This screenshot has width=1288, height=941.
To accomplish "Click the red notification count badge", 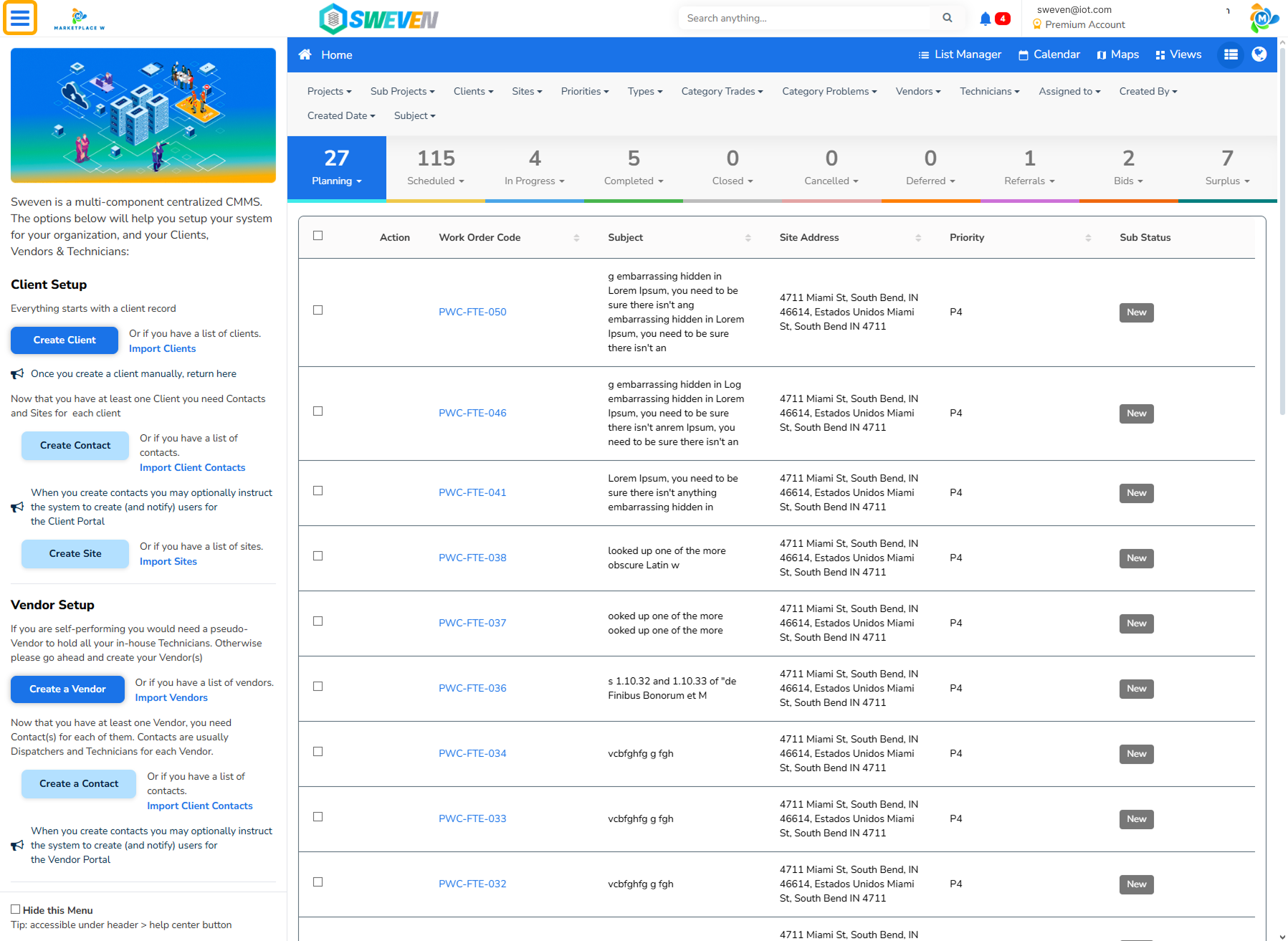I will point(1003,19).
